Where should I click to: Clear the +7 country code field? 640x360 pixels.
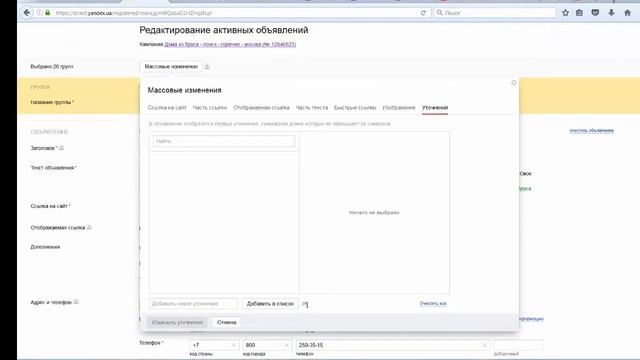point(233,345)
